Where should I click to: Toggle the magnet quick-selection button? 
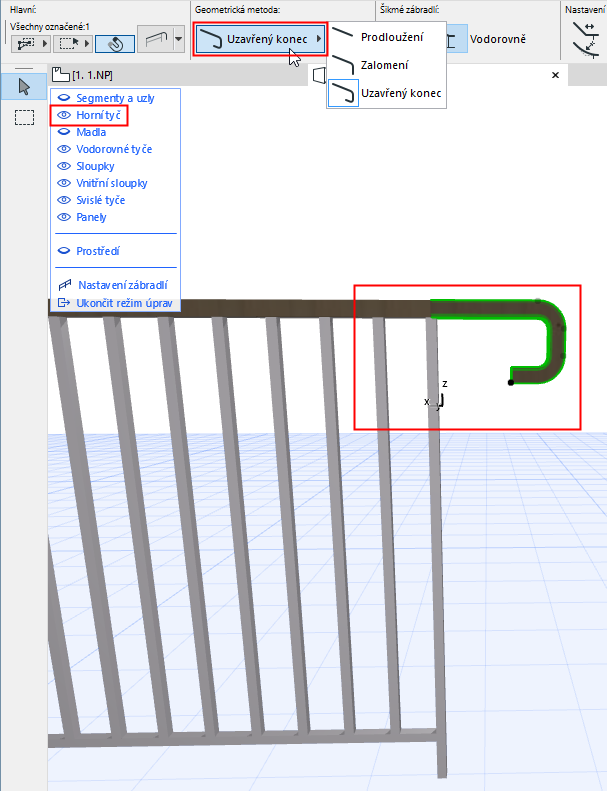pos(115,44)
